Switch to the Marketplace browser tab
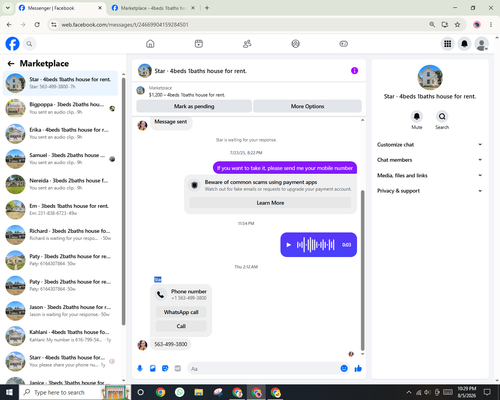This screenshot has height=400, width=500. (153, 8)
